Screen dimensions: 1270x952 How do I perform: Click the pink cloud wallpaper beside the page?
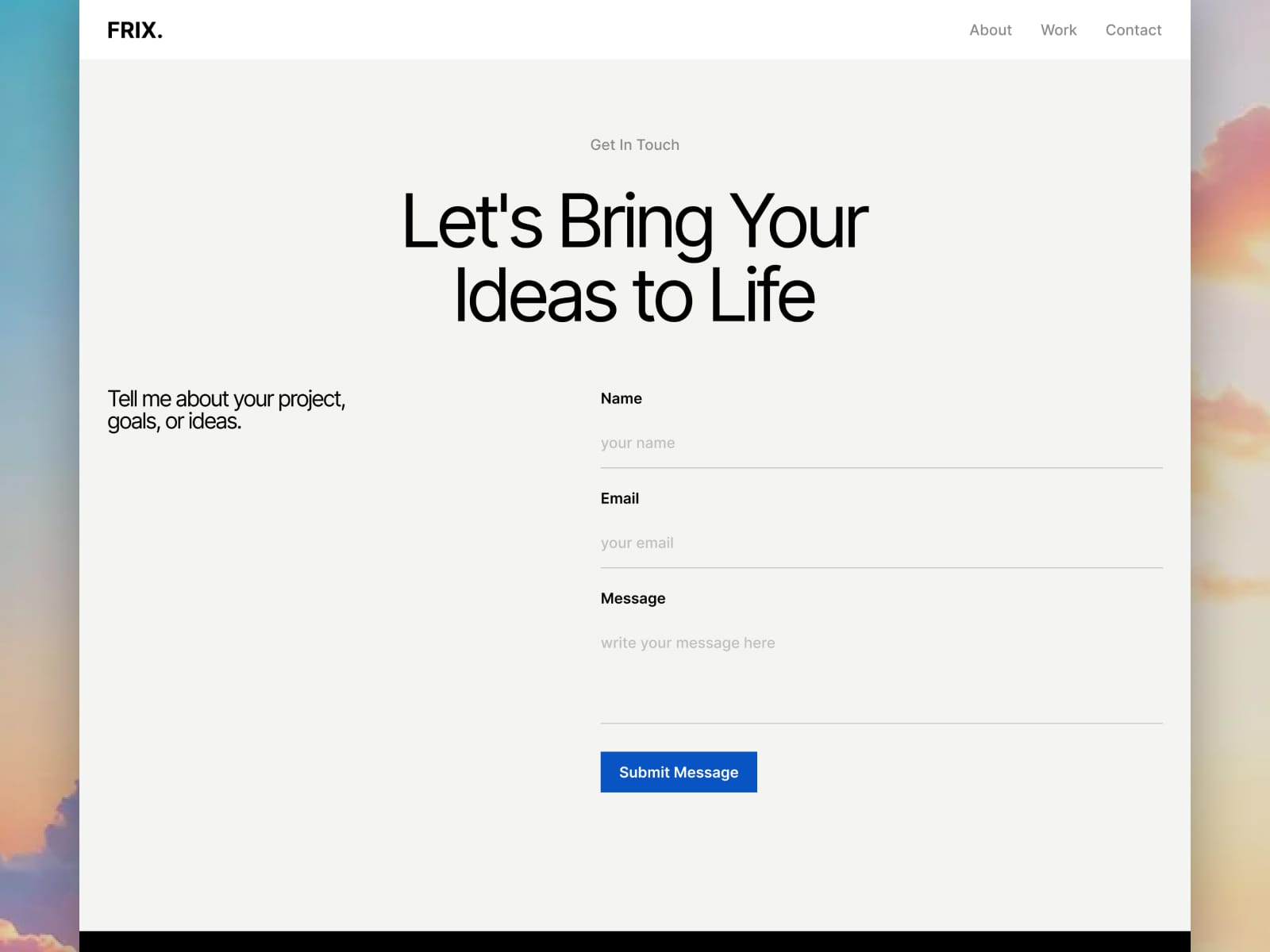(1230, 198)
